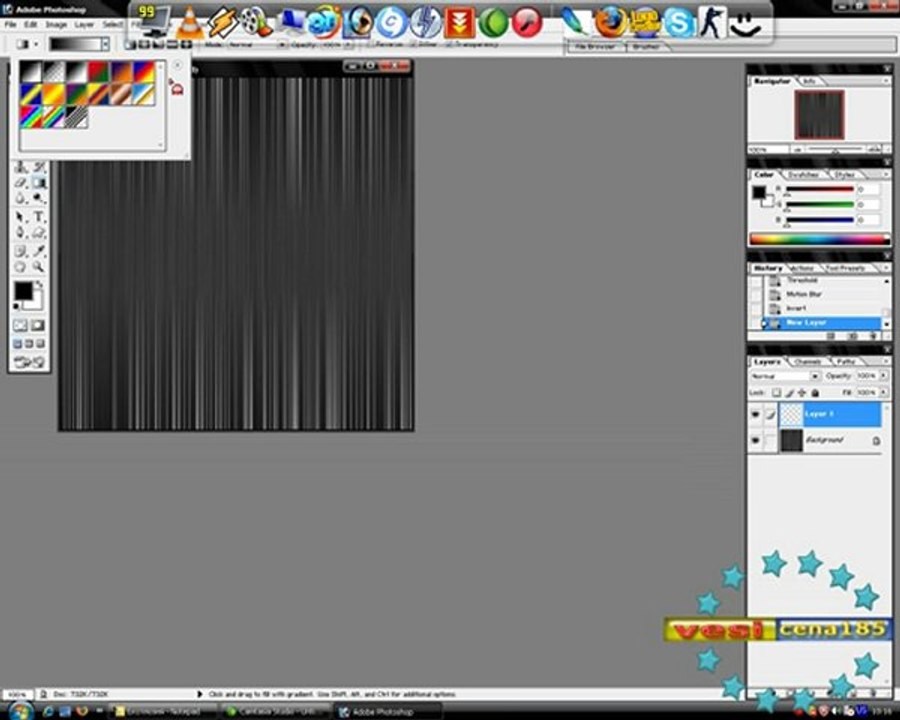Image resolution: width=900 pixels, height=720 pixels.
Task: Toggle Reverse checkbox in options bar
Action: coord(371,44)
